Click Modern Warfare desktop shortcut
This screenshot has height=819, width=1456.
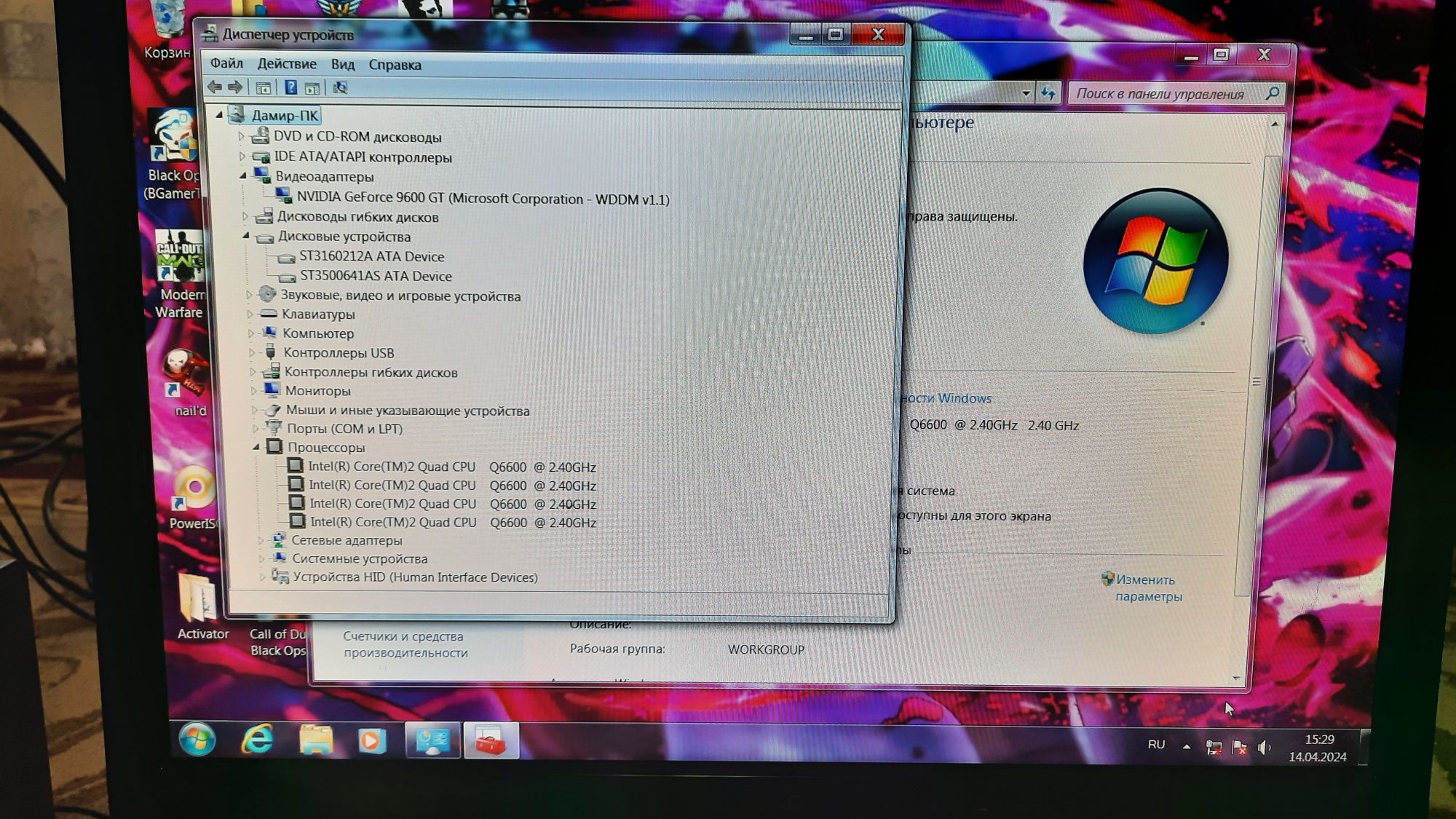(180, 274)
